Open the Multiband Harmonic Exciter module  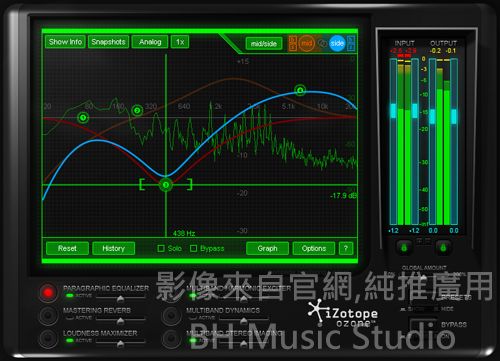point(171,293)
